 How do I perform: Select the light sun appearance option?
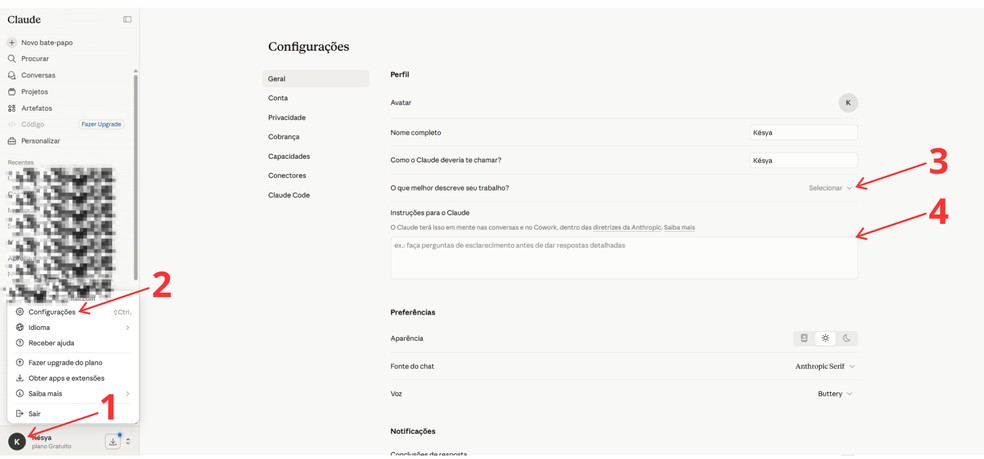pos(825,338)
